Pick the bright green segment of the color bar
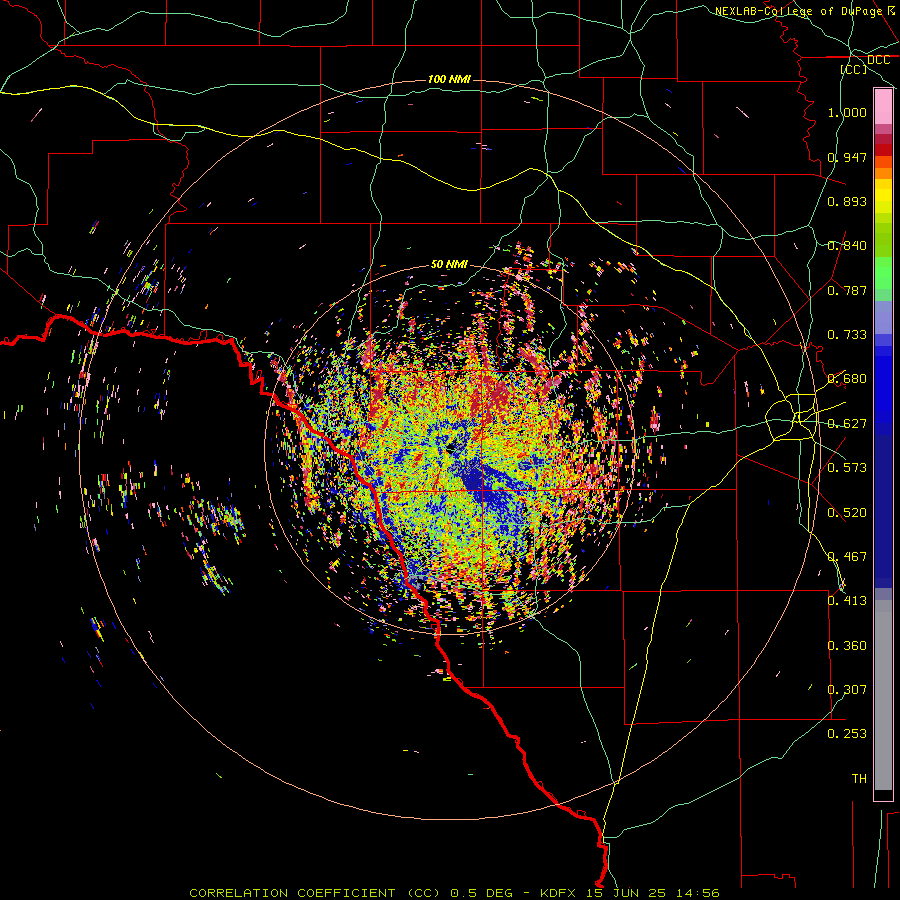The height and width of the screenshot is (900, 900). (883, 273)
